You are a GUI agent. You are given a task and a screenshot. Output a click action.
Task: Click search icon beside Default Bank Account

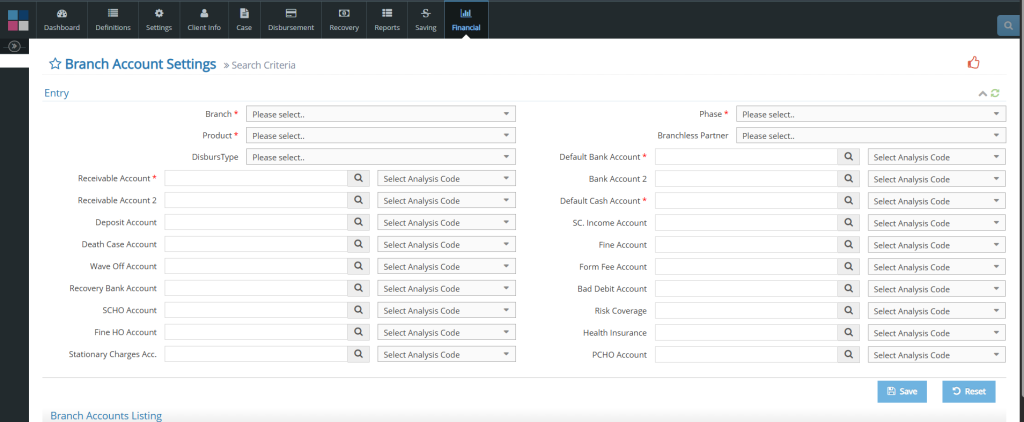(x=848, y=157)
